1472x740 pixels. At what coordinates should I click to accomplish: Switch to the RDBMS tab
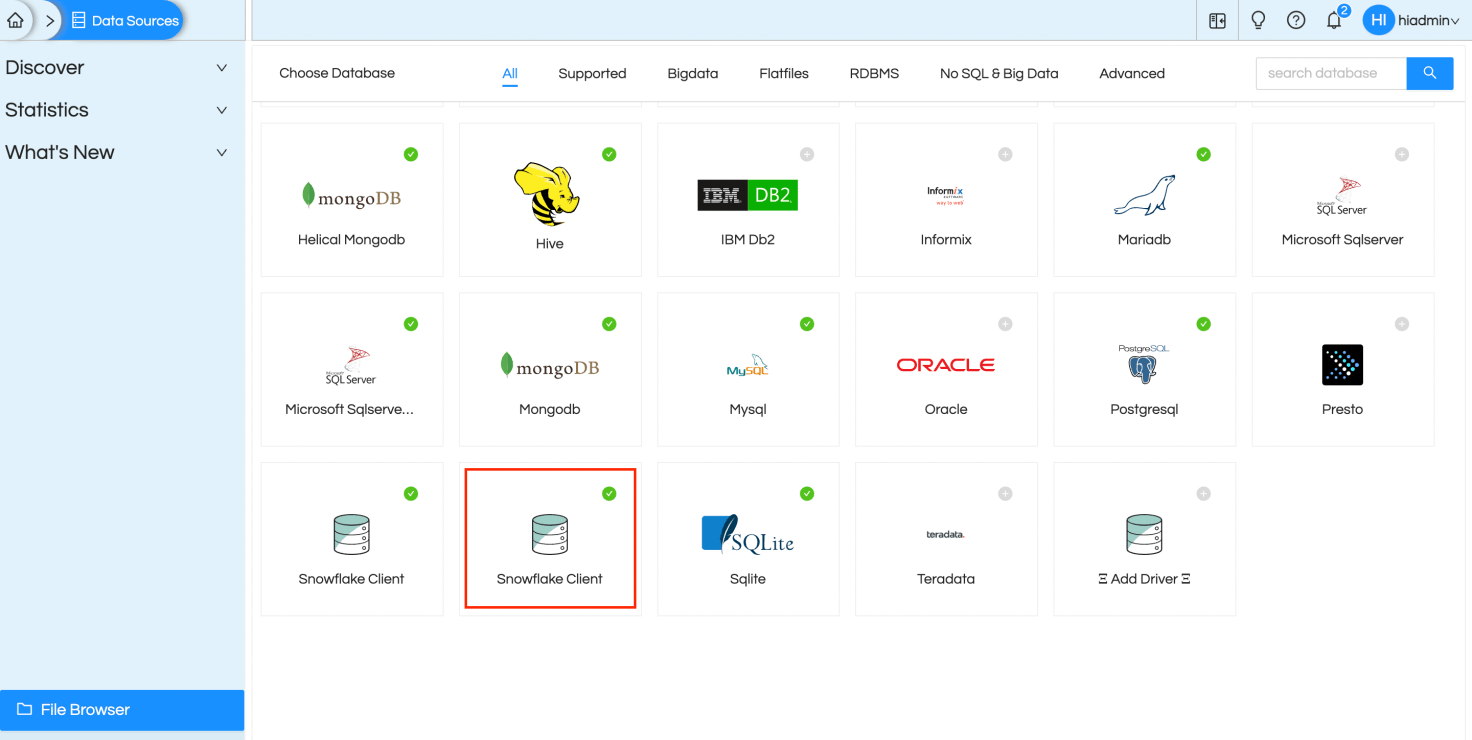point(874,73)
